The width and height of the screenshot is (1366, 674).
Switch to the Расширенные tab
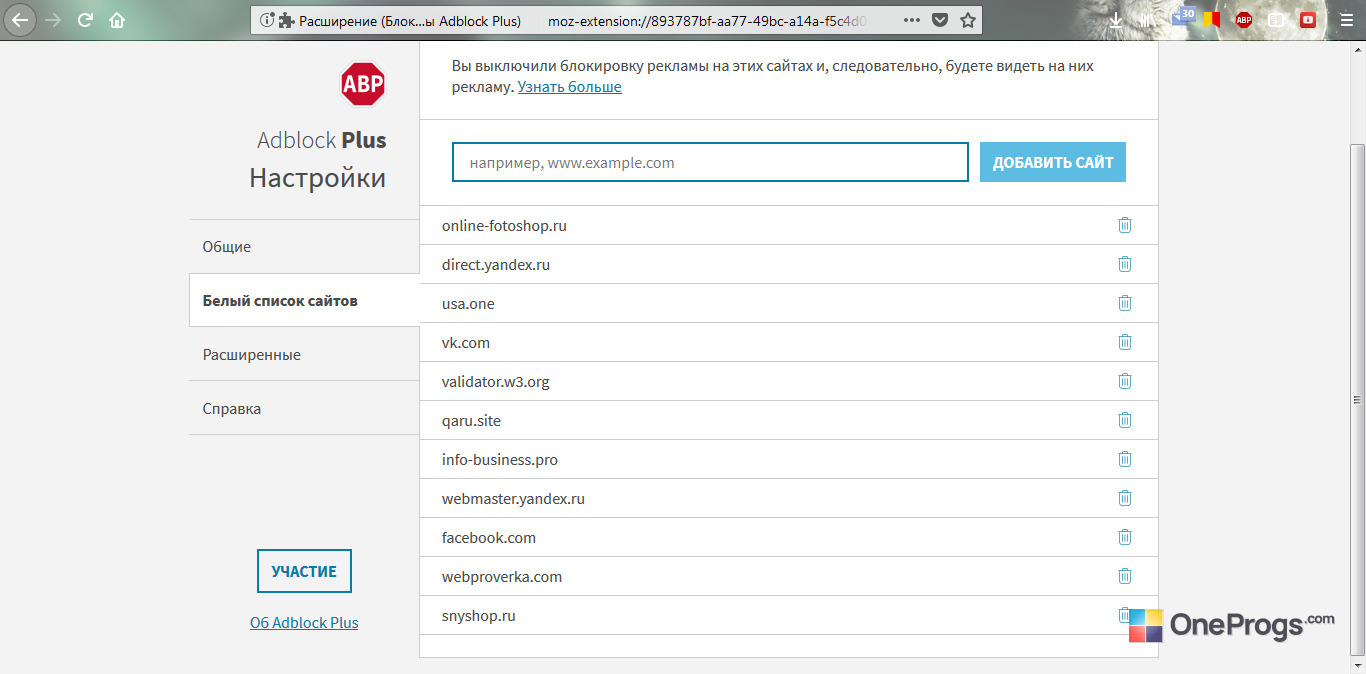click(304, 354)
